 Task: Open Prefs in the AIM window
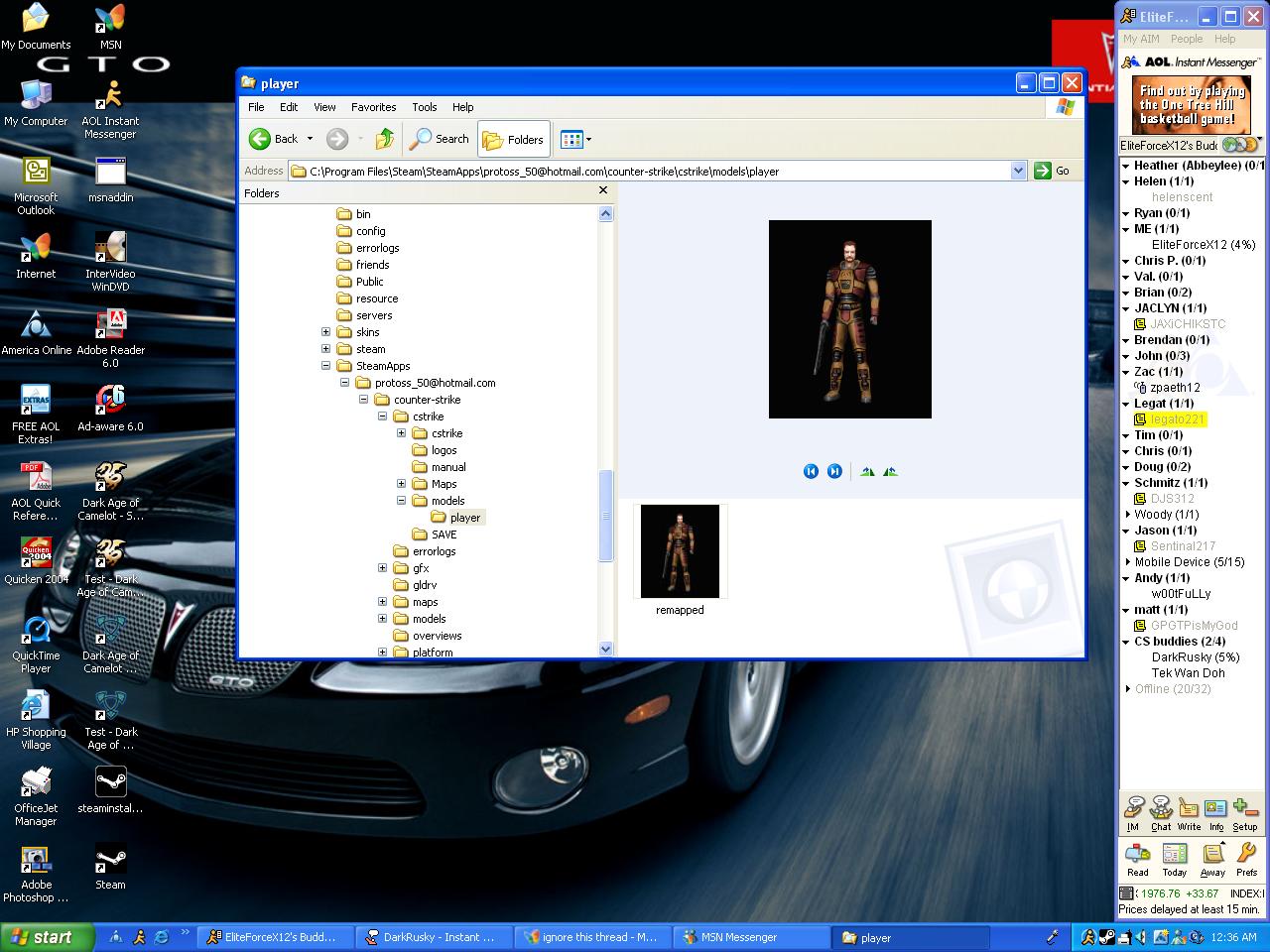coord(1247,859)
